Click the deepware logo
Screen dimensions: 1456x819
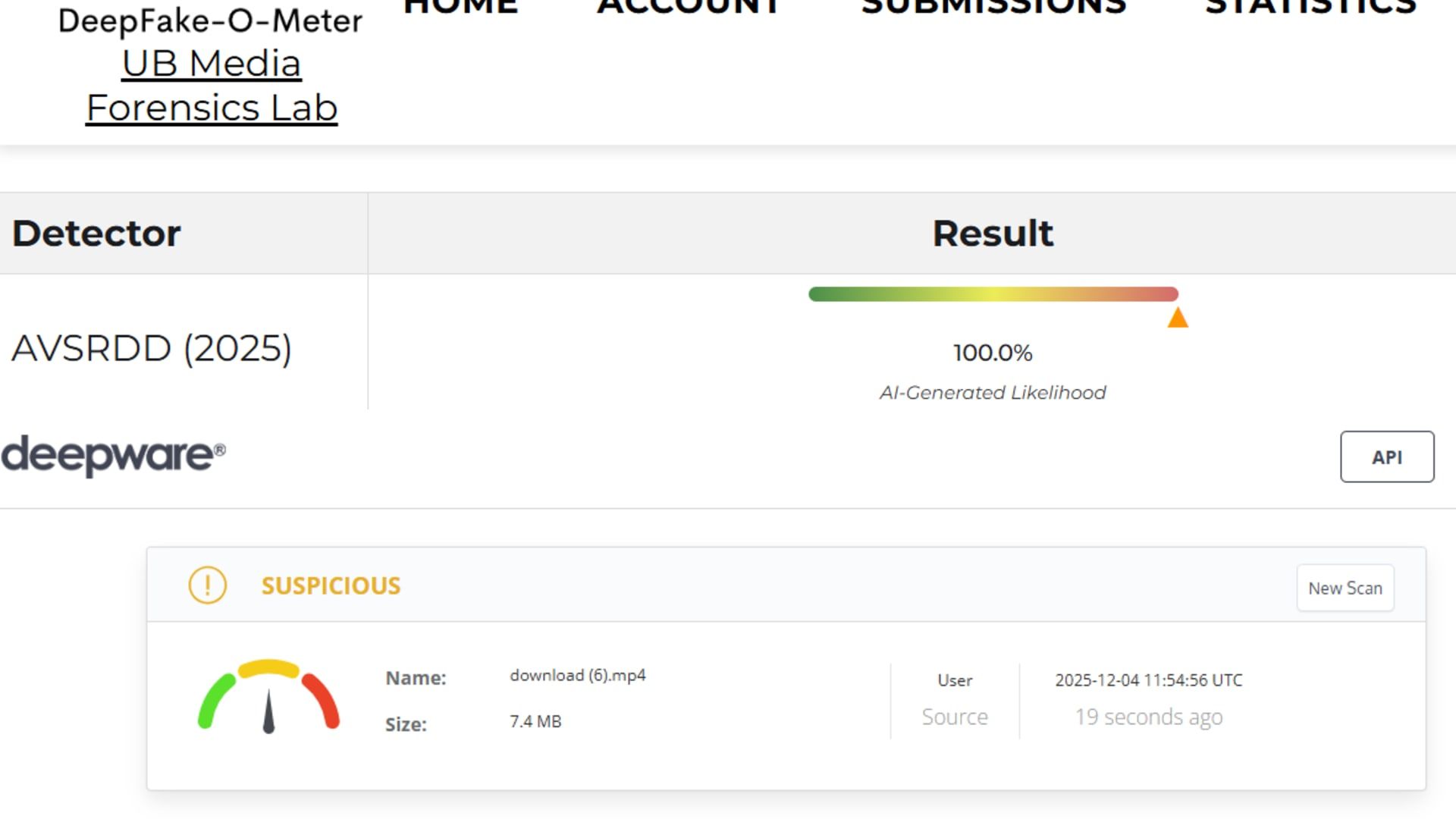coord(113,456)
